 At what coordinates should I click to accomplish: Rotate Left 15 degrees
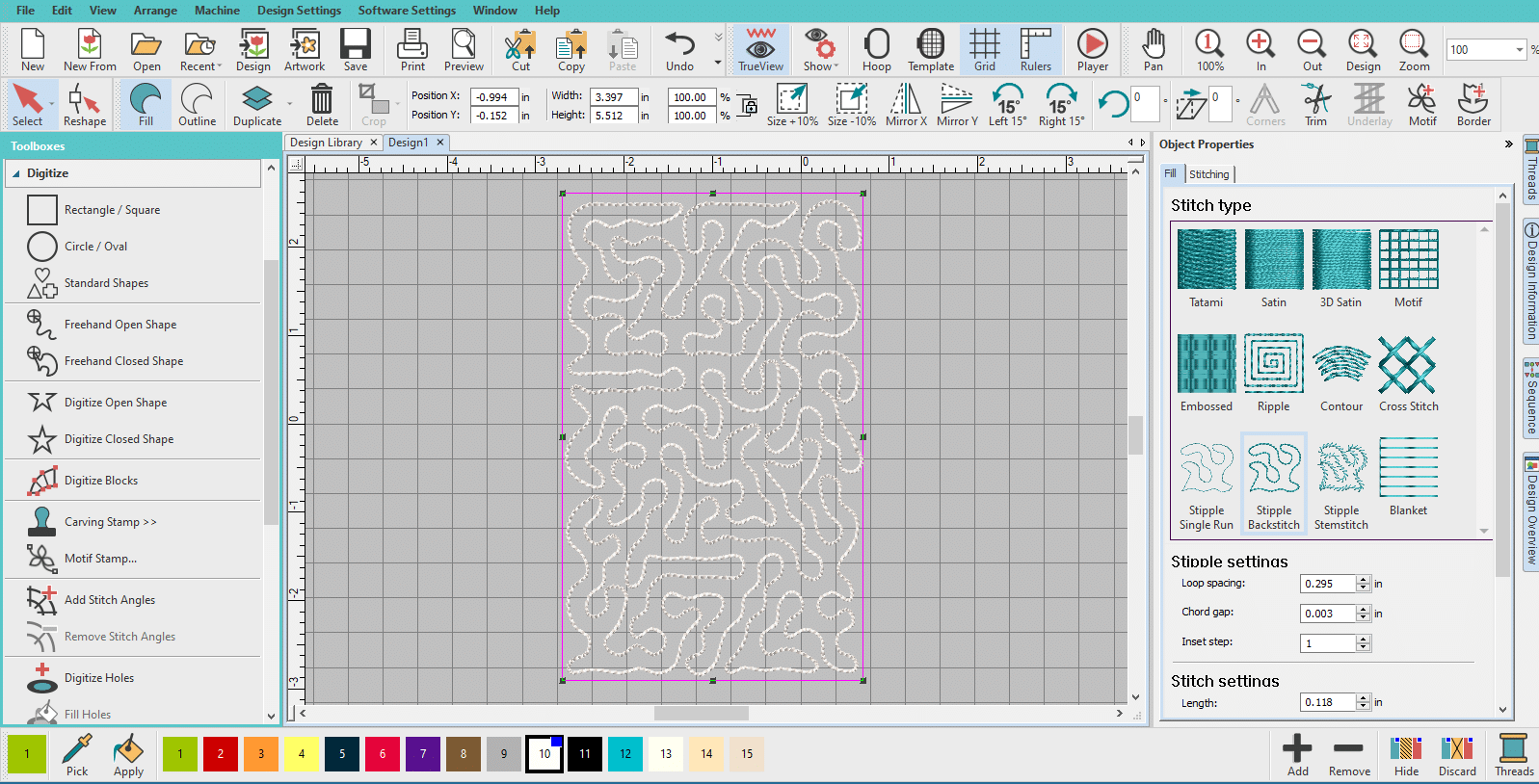pyautogui.click(x=1007, y=104)
